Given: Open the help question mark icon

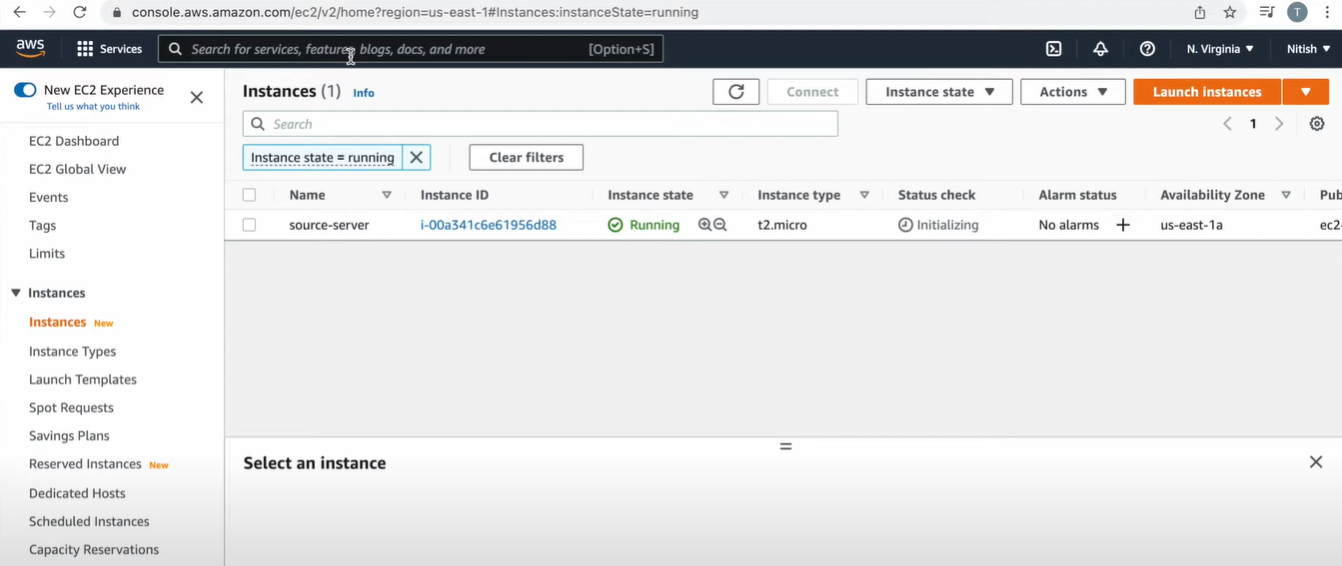Looking at the screenshot, I should (1147, 49).
